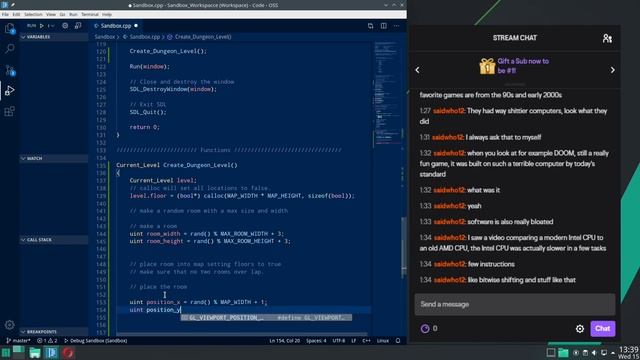The image size is (640, 360).
Task: Open the Go menu
Action: click(x=62, y=14)
